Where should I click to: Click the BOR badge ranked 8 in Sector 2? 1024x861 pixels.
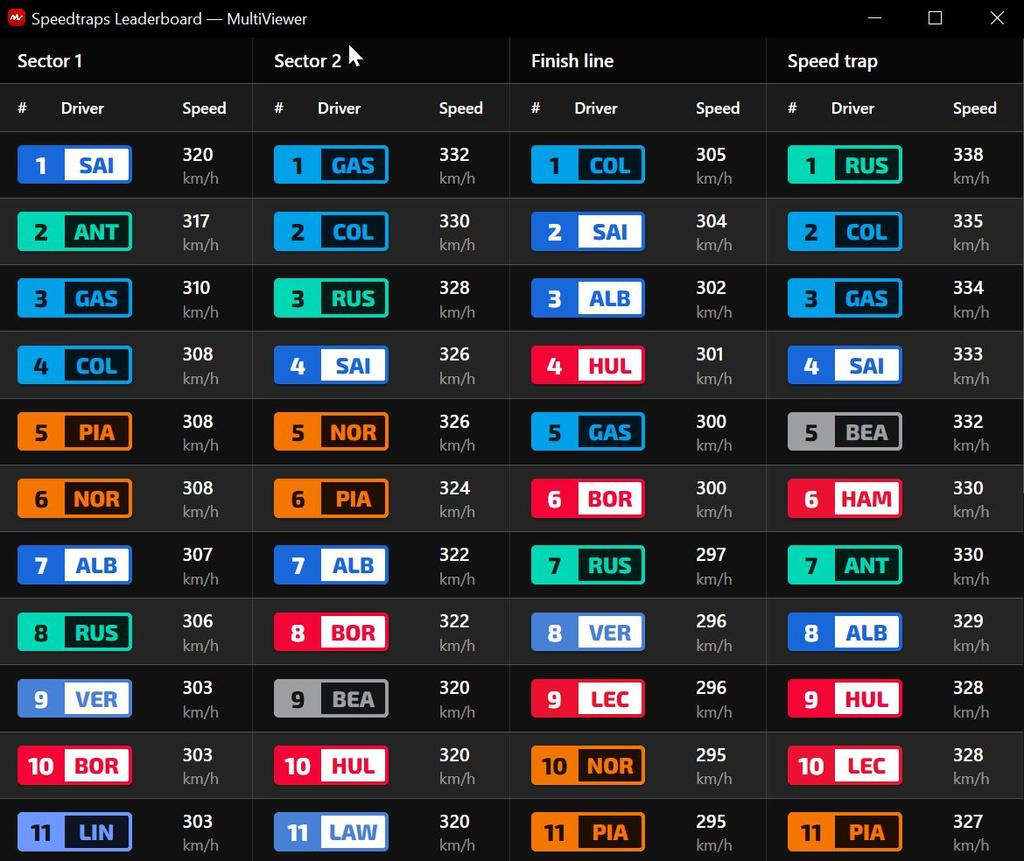click(x=331, y=632)
